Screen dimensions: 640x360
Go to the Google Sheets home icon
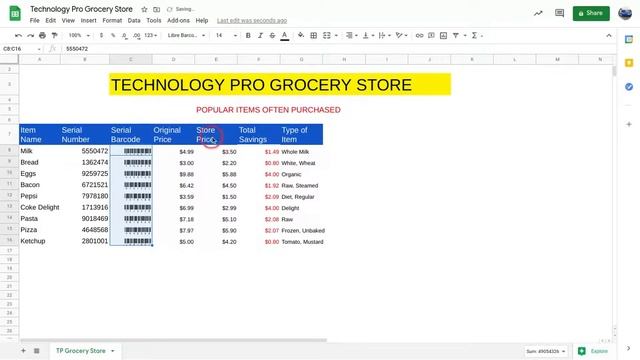(15, 13)
